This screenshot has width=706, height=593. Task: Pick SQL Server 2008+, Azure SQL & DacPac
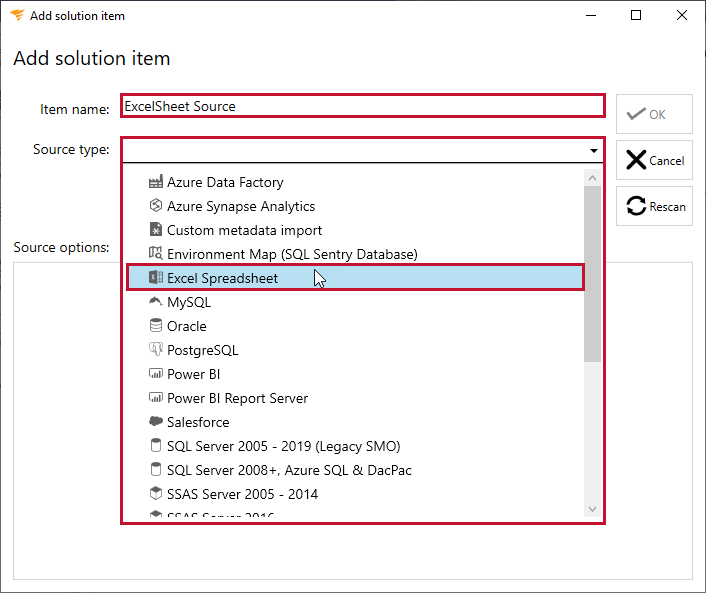(355, 470)
